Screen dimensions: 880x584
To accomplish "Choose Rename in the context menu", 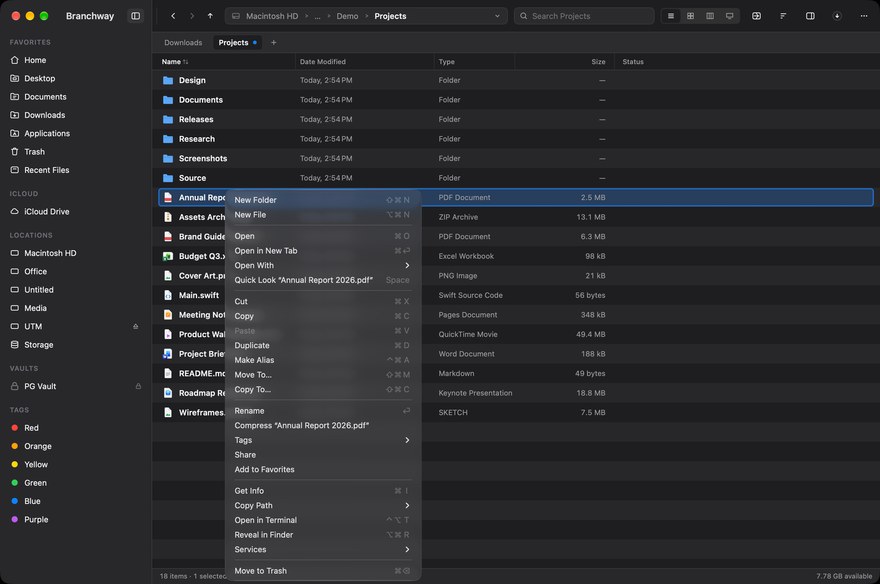I will pyautogui.click(x=323, y=411).
